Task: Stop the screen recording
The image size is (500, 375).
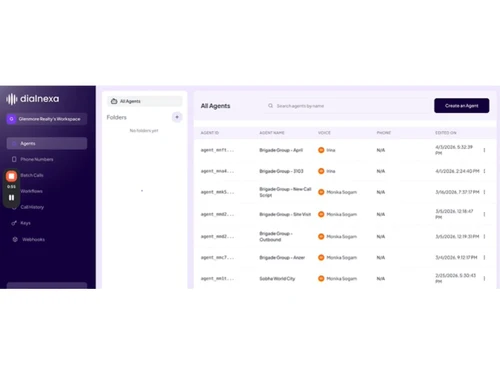Action: 11,176
